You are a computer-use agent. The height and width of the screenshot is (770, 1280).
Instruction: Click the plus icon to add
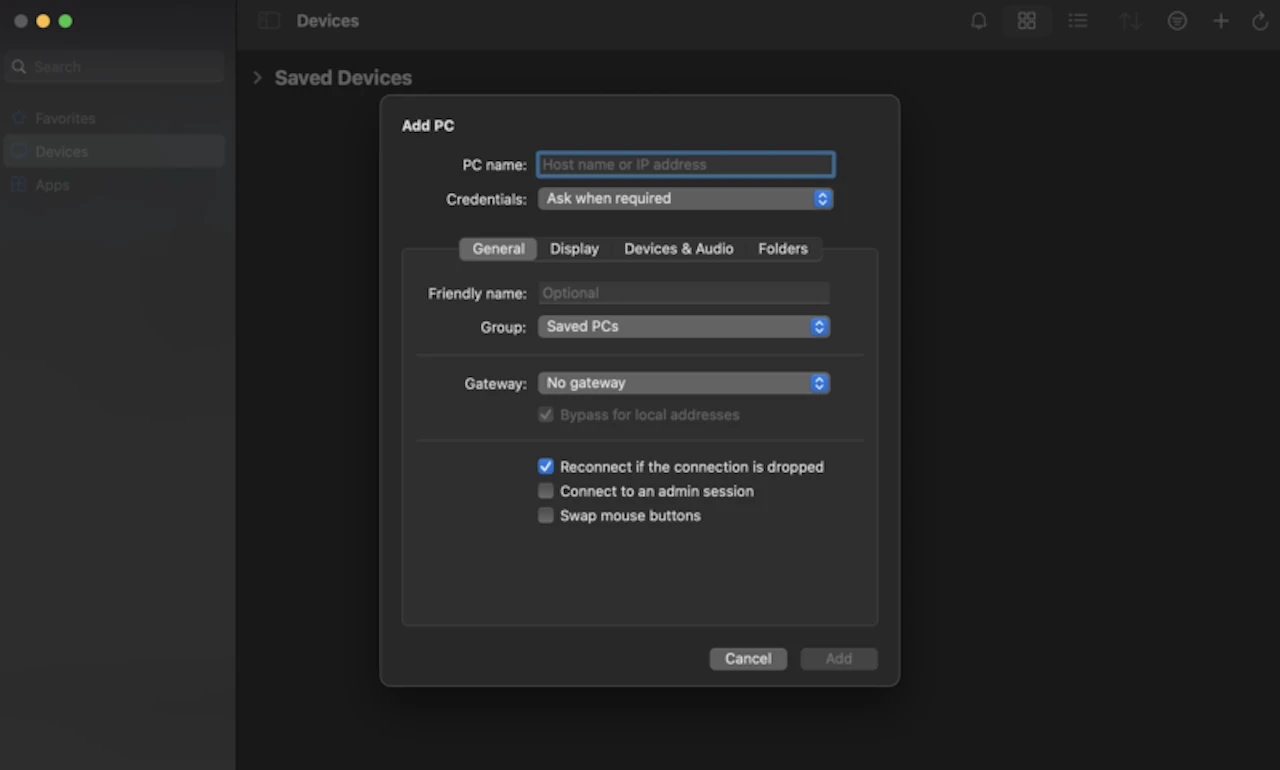tap(1221, 21)
